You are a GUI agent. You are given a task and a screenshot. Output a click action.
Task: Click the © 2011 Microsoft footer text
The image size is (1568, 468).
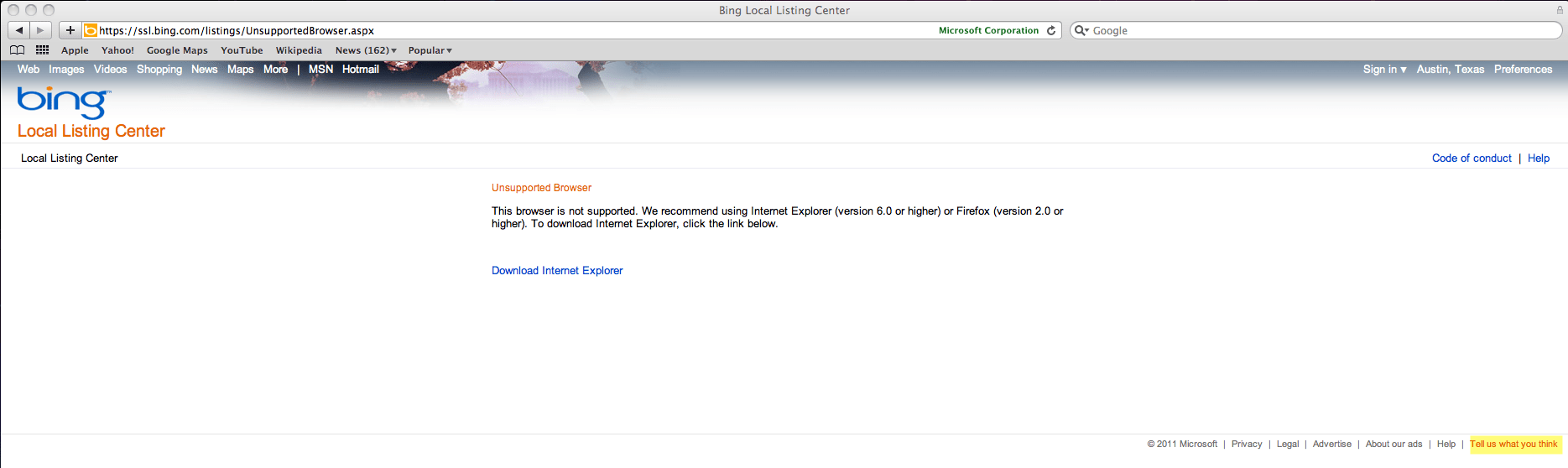pos(1182,445)
